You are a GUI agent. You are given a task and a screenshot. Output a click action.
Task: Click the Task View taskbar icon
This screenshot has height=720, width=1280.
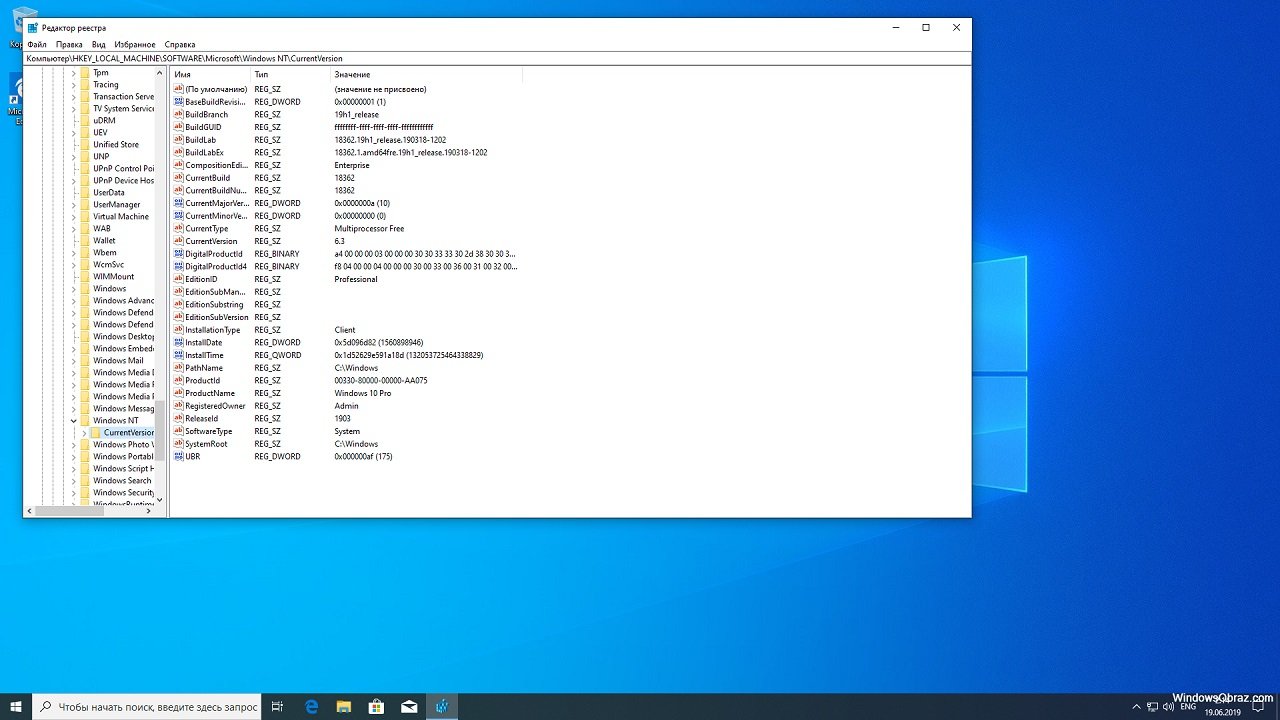[278, 706]
